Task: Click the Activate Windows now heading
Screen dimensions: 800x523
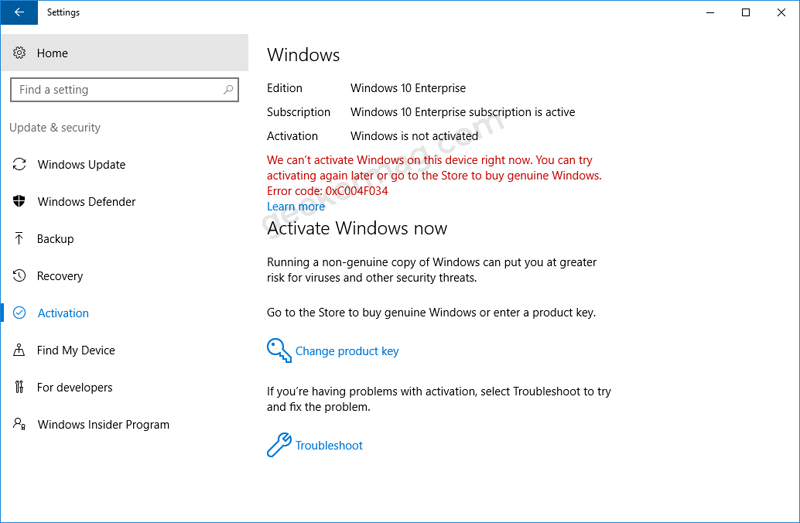Action: coord(357,228)
